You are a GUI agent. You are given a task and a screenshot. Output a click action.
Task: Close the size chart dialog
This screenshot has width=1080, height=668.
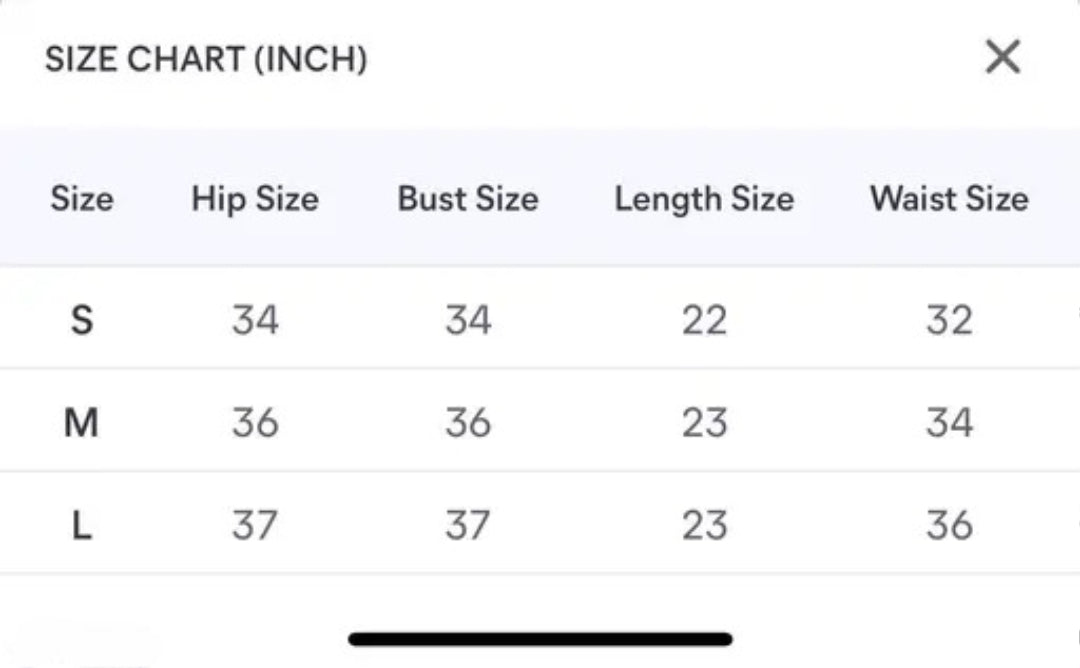(1001, 57)
